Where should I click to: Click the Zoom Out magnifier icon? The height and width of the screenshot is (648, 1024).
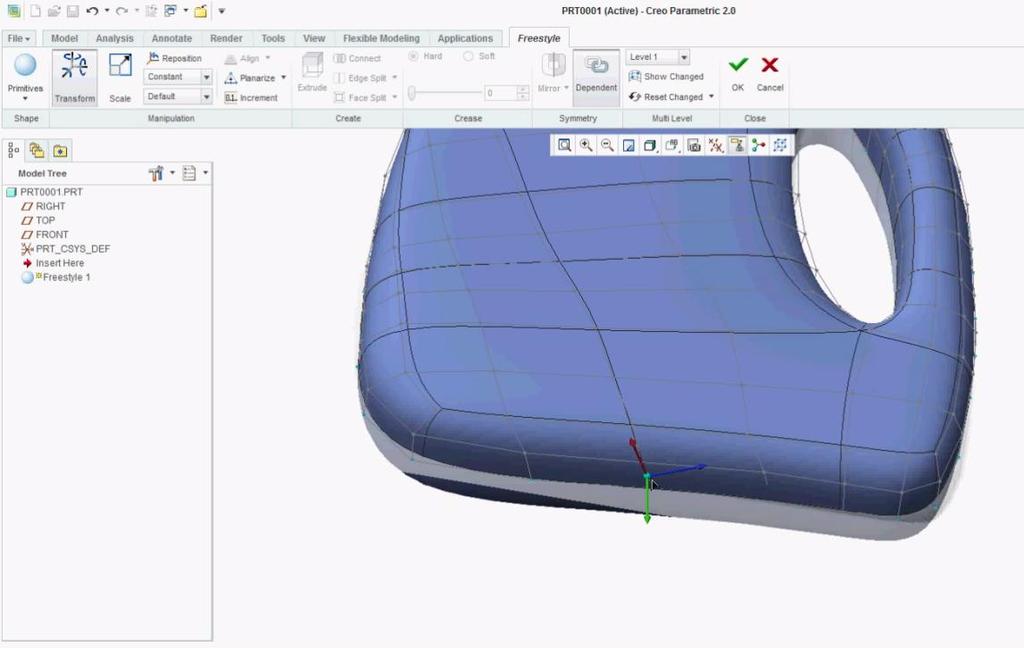tap(607, 145)
